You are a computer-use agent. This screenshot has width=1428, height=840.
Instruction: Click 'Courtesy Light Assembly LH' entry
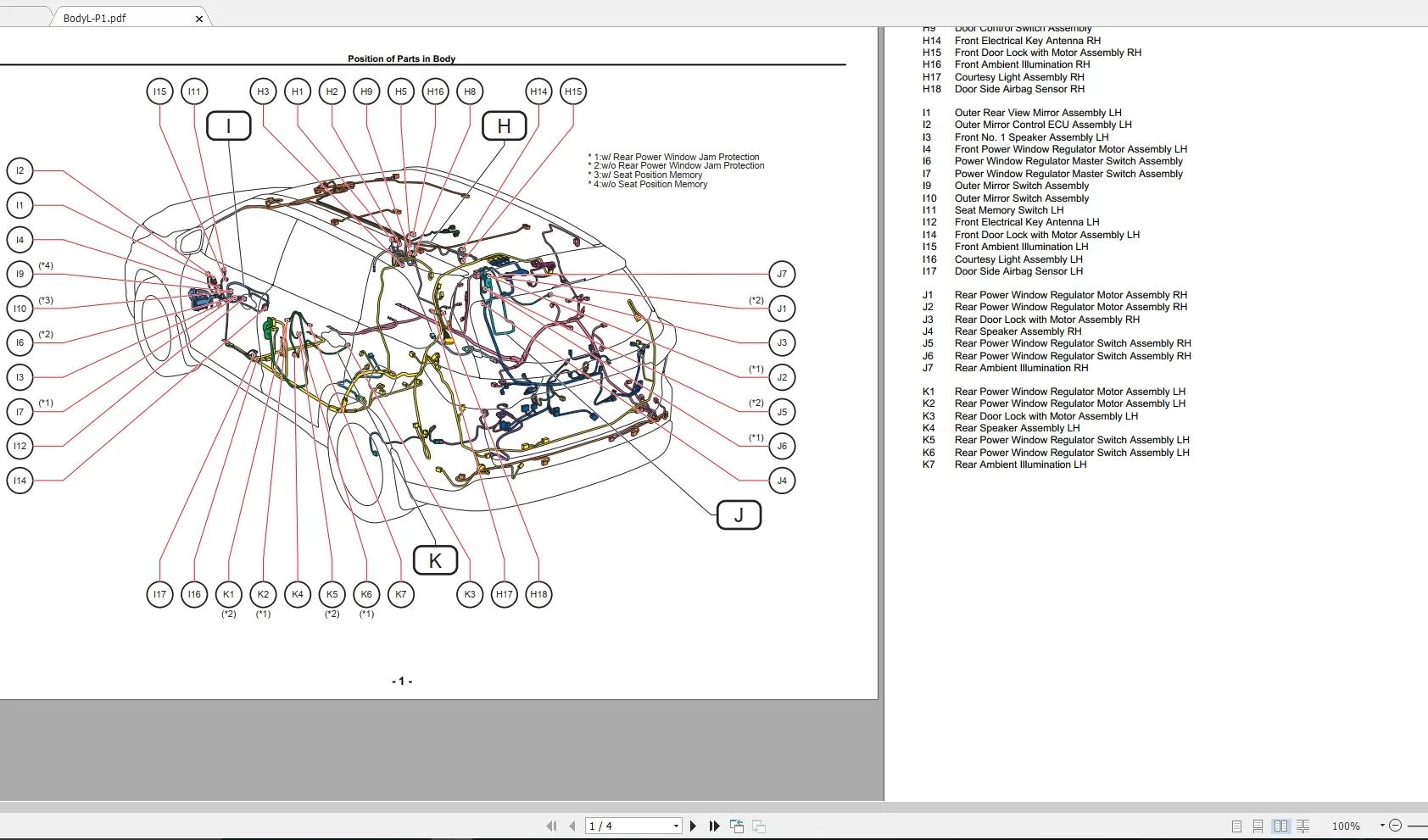click(1018, 259)
